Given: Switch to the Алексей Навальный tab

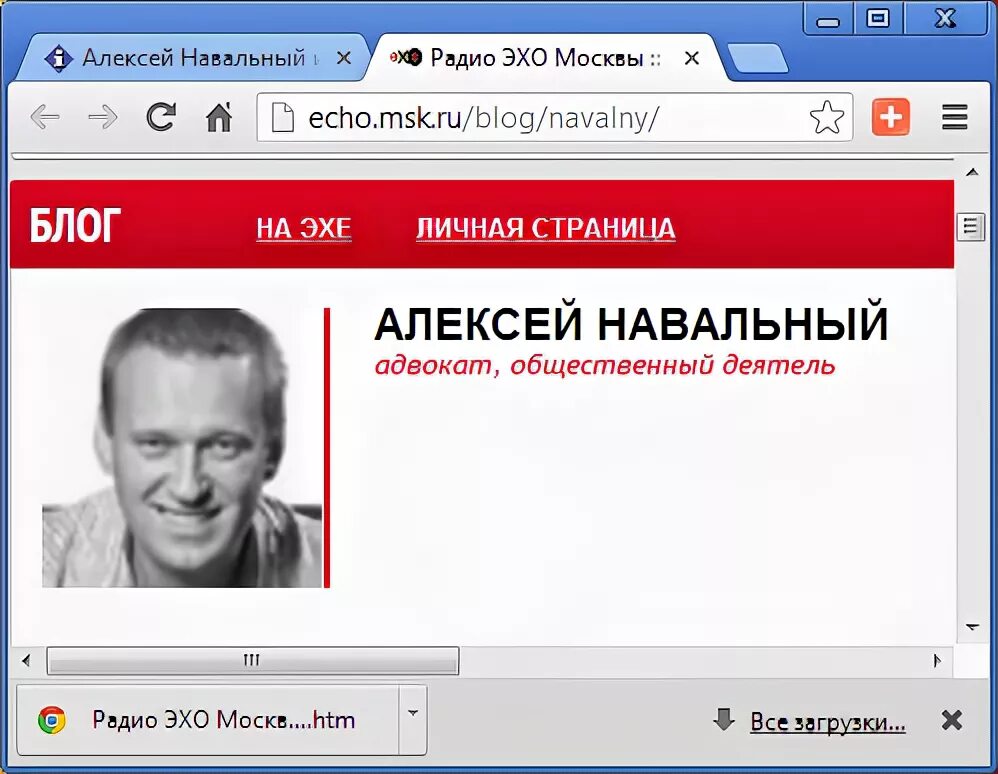Looking at the screenshot, I should tap(191, 58).
